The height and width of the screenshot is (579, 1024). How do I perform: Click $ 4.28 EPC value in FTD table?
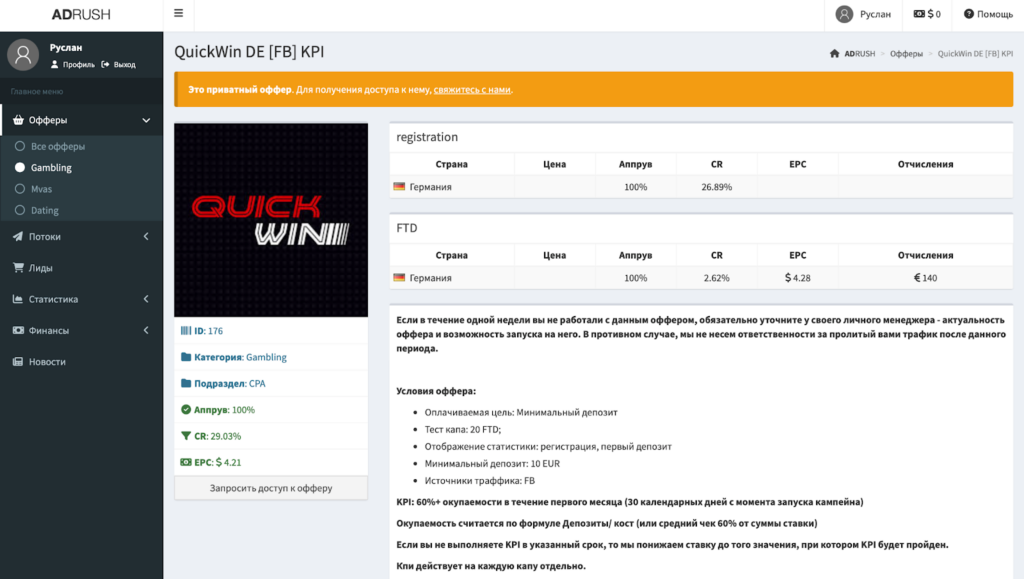click(797, 277)
